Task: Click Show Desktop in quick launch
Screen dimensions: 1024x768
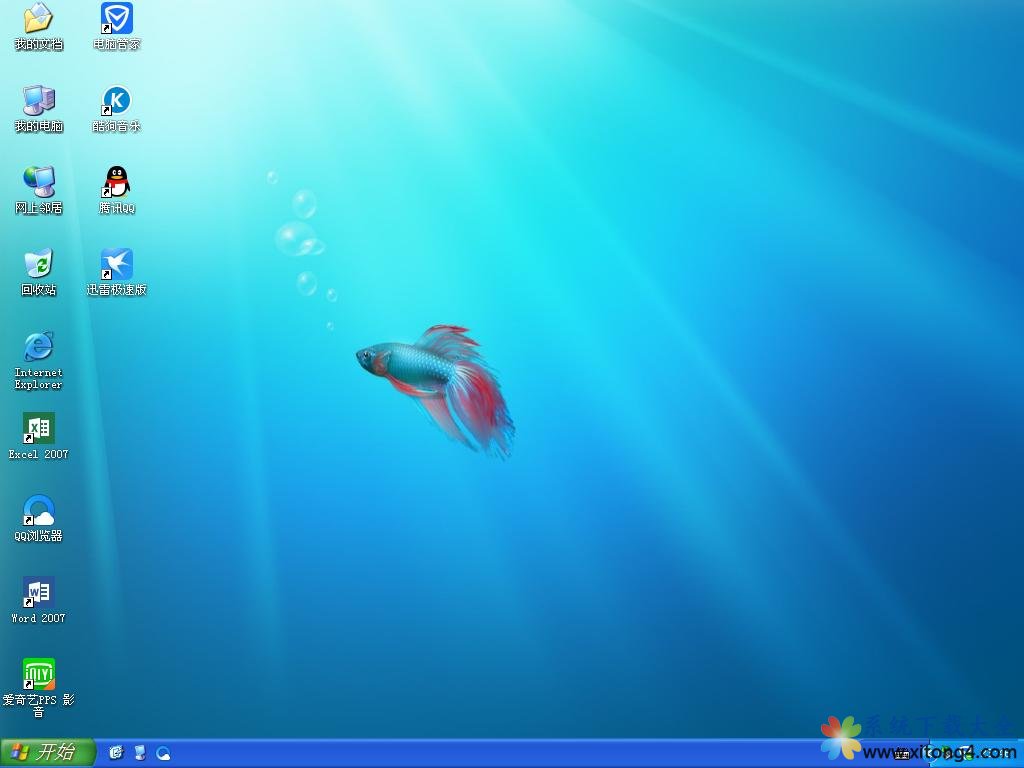Action: (x=140, y=752)
